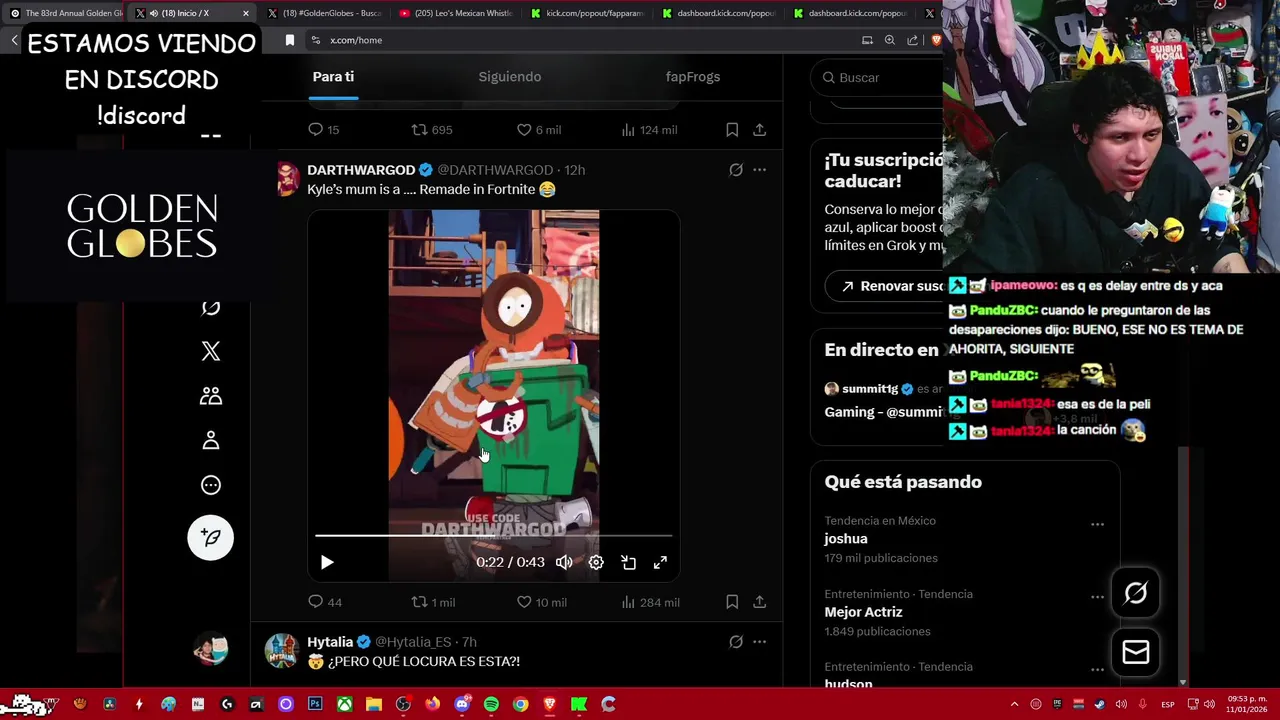Expand the video to fullscreen
The image size is (1280, 720).
[660, 562]
